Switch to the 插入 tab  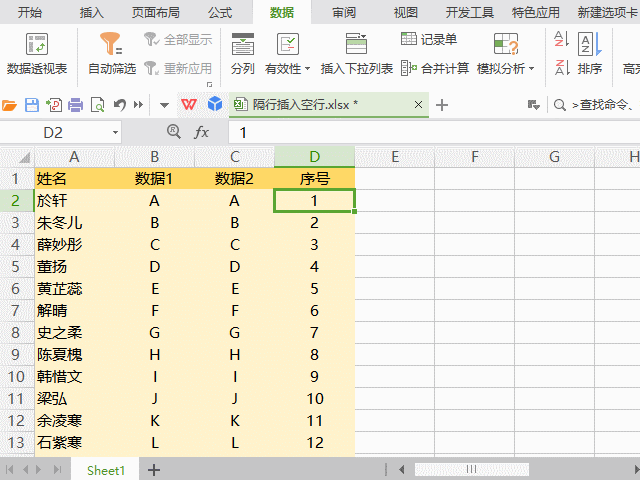point(91,12)
